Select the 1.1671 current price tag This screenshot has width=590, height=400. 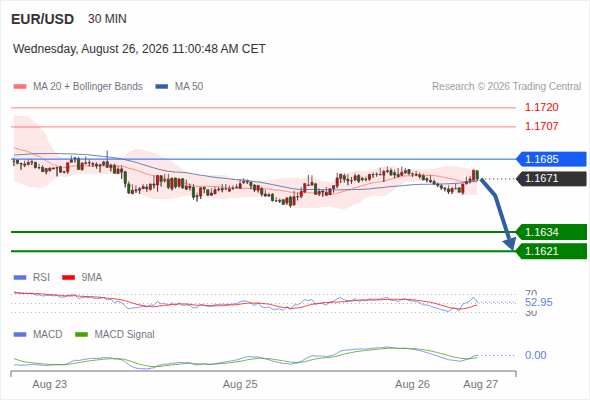[551, 178]
